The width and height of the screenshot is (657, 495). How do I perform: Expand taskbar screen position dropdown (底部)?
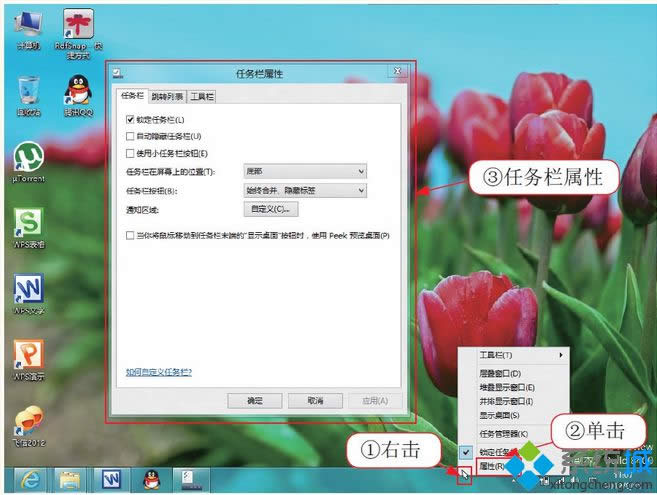coord(305,172)
